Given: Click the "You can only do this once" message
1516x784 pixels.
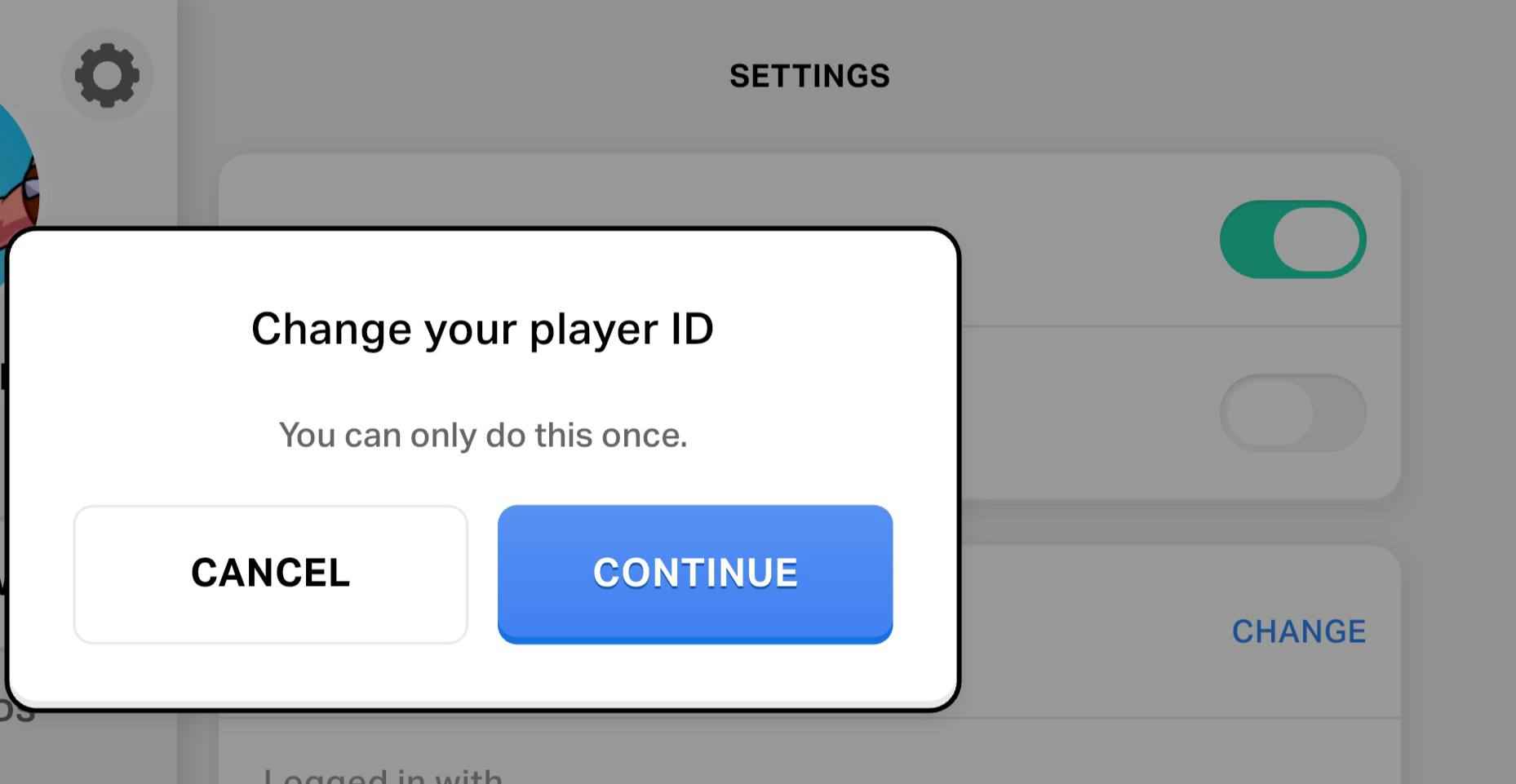Looking at the screenshot, I should tap(483, 435).
